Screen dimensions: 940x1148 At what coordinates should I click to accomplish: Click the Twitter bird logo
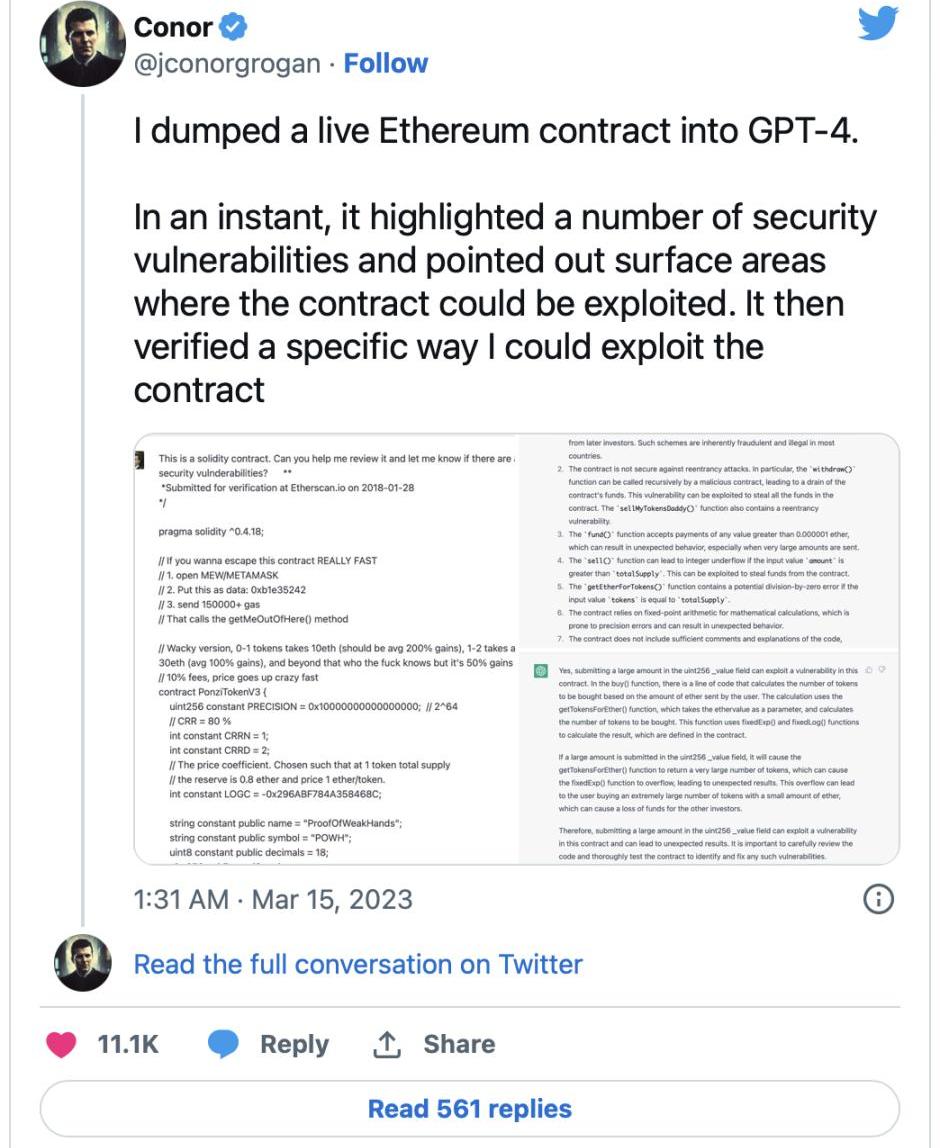878,26
